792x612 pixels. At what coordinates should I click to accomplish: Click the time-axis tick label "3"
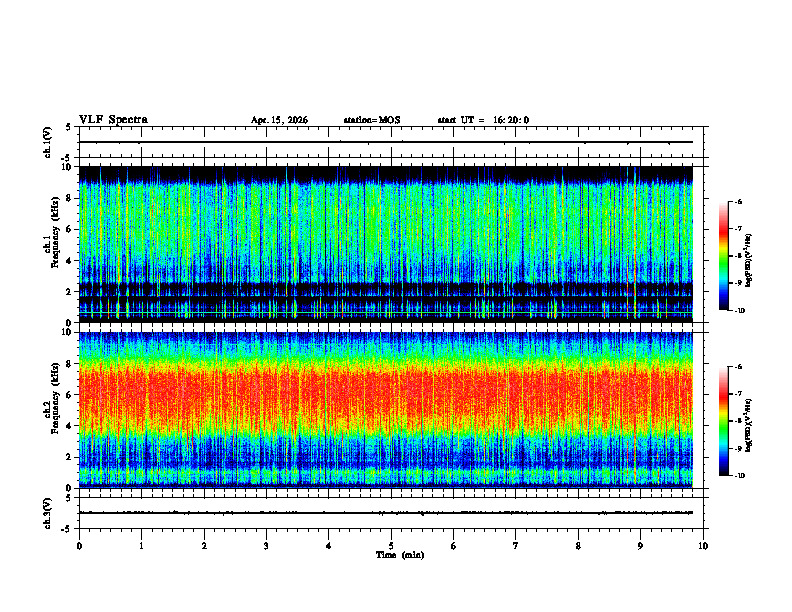266,546
